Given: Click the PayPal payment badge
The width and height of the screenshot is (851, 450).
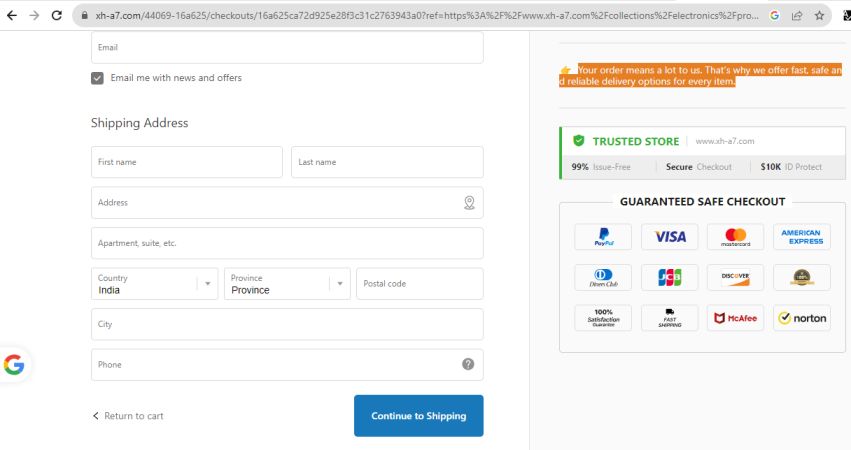Looking at the screenshot, I should (x=603, y=237).
